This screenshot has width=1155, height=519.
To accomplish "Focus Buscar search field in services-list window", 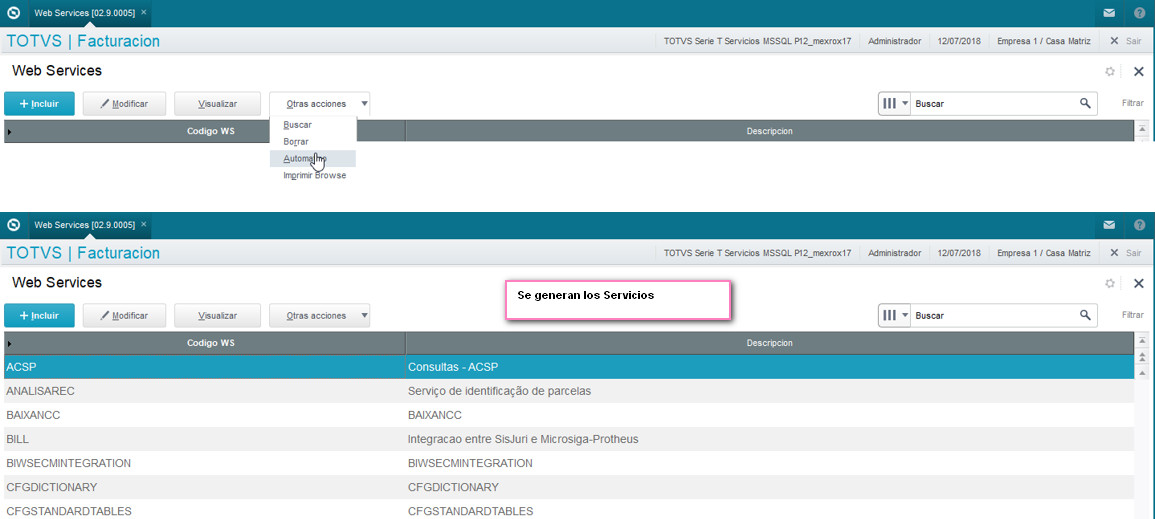I will (x=993, y=315).
